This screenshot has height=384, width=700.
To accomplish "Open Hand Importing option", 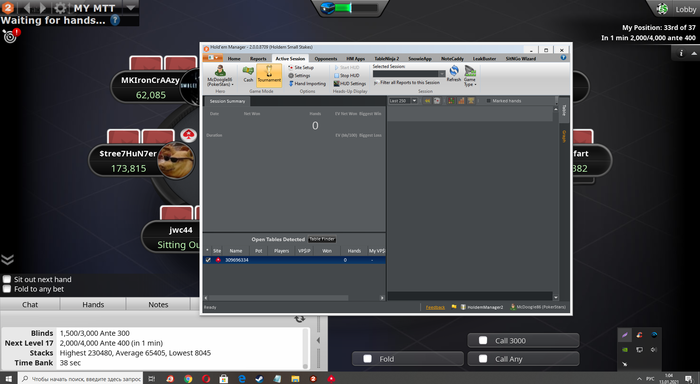I will [307, 83].
